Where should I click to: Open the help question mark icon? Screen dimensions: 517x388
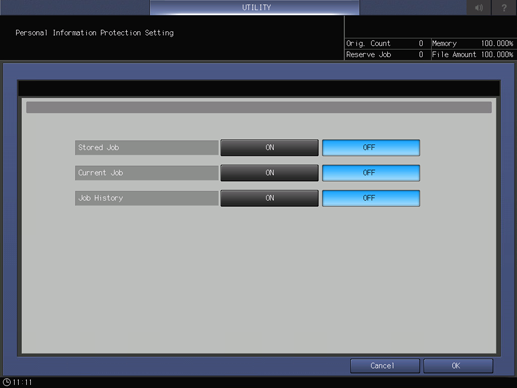504,7
